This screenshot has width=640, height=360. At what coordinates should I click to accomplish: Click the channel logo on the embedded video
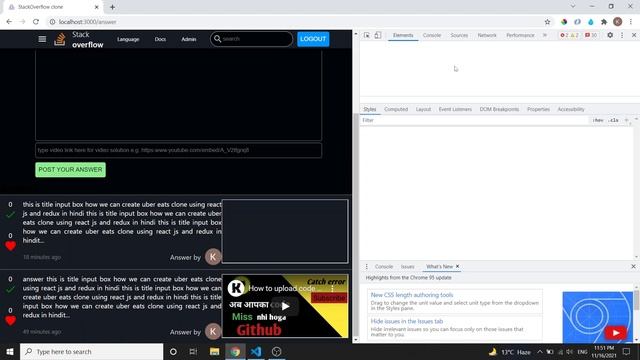click(236, 288)
